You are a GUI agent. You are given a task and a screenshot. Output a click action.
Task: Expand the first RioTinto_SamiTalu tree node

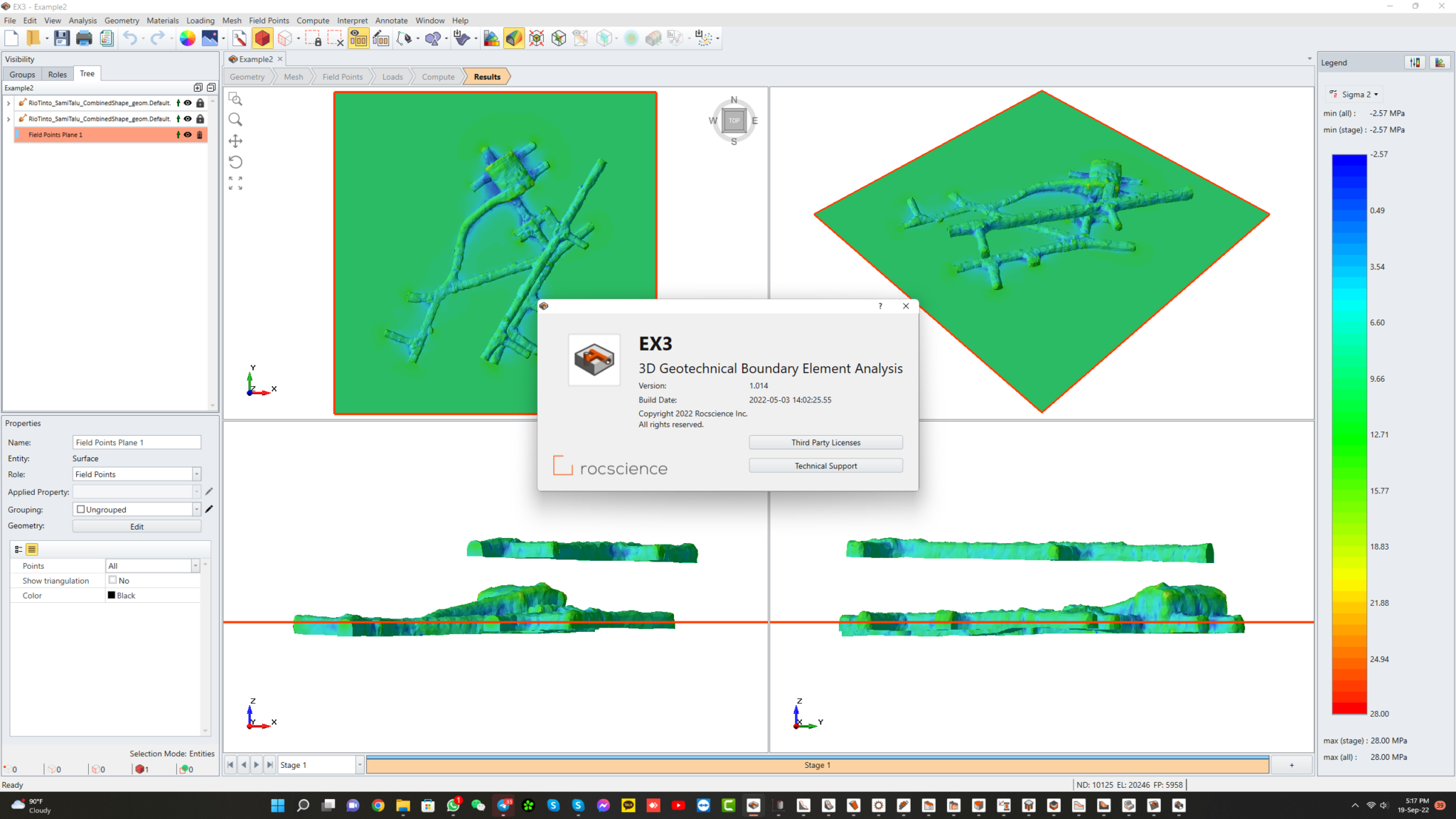pyautogui.click(x=7, y=102)
